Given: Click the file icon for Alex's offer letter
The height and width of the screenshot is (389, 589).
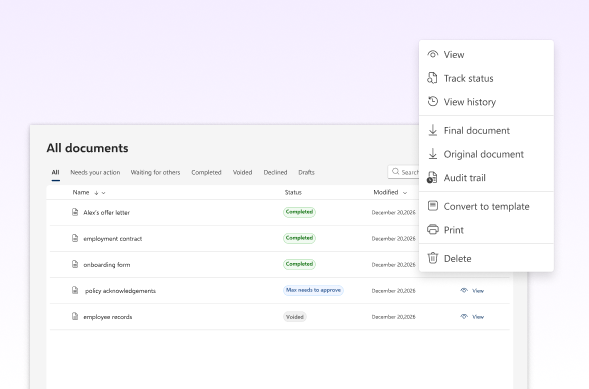Looking at the screenshot, I should (x=75, y=212).
